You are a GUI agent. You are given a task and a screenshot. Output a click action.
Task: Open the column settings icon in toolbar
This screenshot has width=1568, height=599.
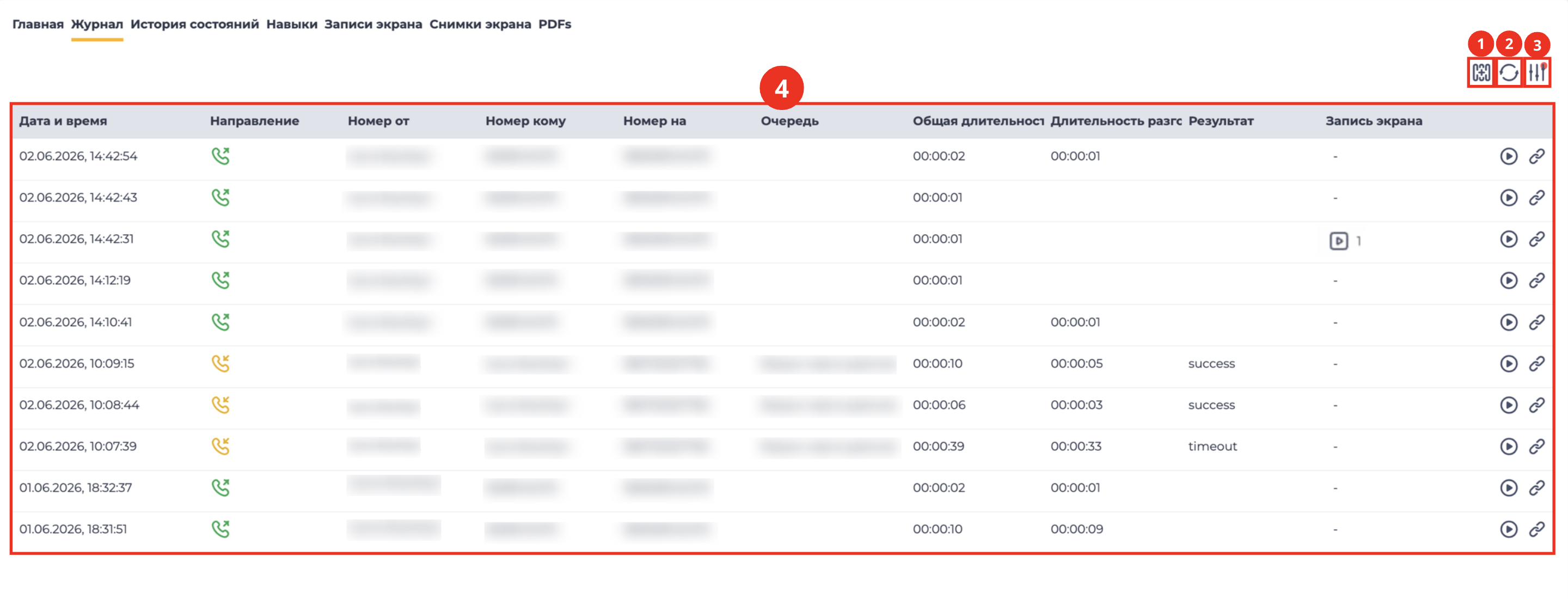click(x=1481, y=73)
